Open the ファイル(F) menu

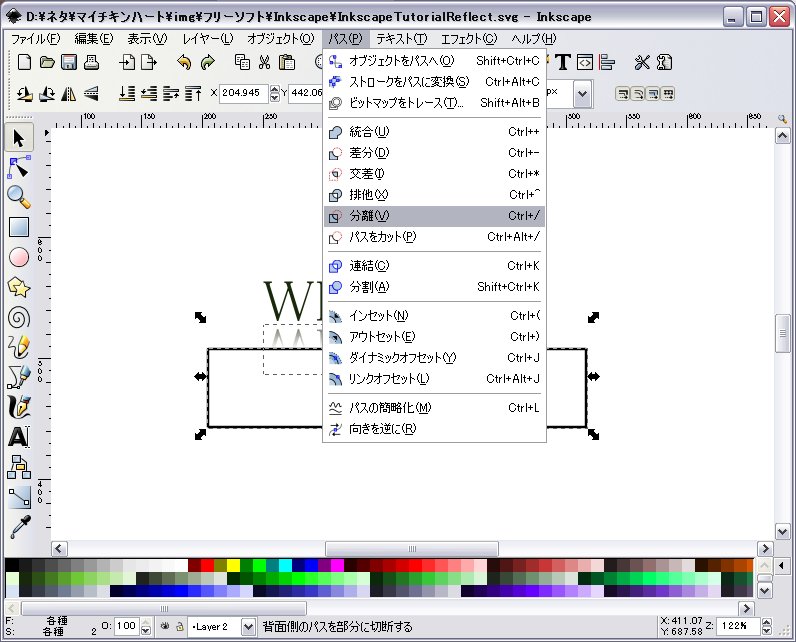[x=35, y=38]
